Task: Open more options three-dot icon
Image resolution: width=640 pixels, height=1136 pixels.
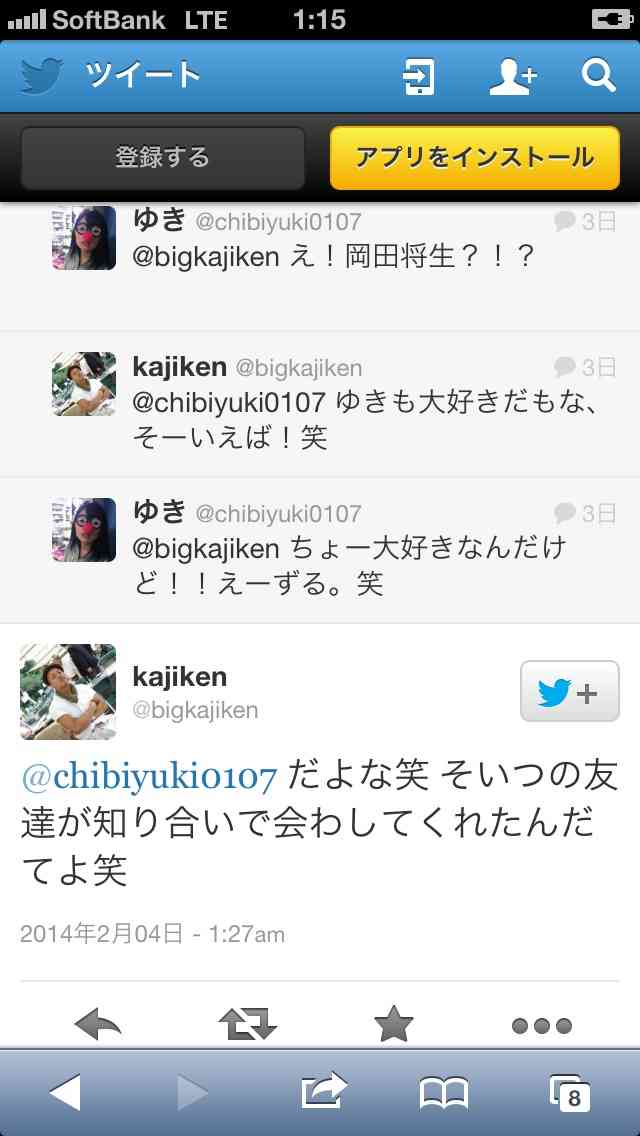Action: (x=542, y=1026)
